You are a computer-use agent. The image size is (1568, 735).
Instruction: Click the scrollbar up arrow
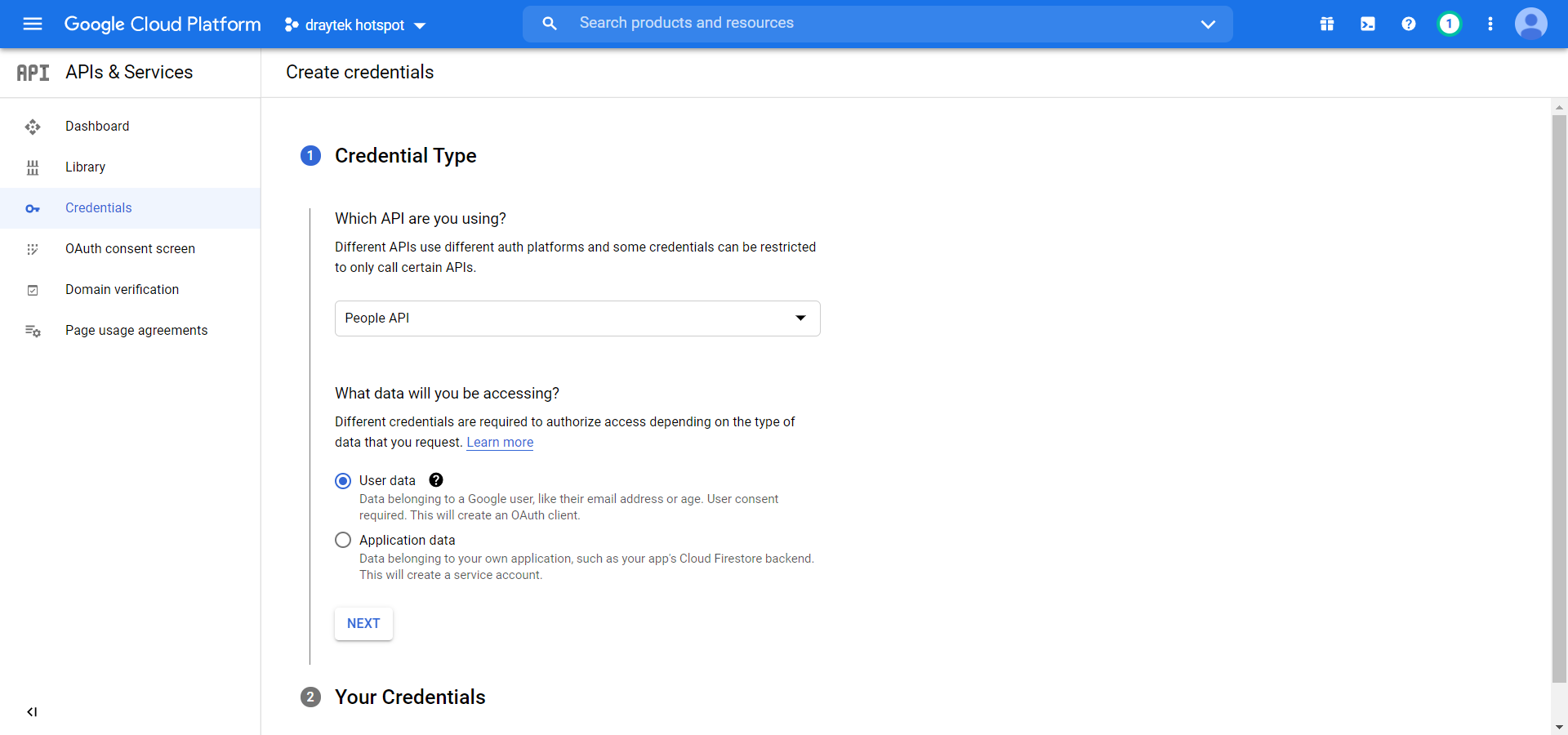point(1559,107)
